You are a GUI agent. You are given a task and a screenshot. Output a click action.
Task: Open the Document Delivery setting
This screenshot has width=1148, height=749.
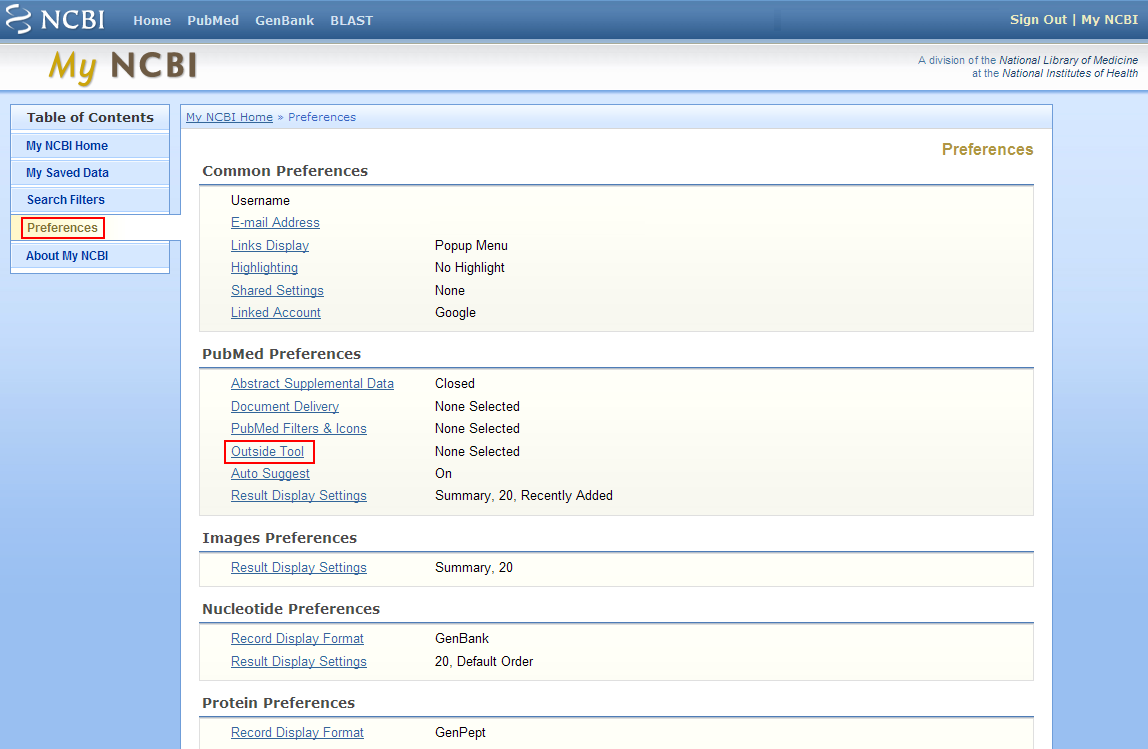tap(285, 406)
